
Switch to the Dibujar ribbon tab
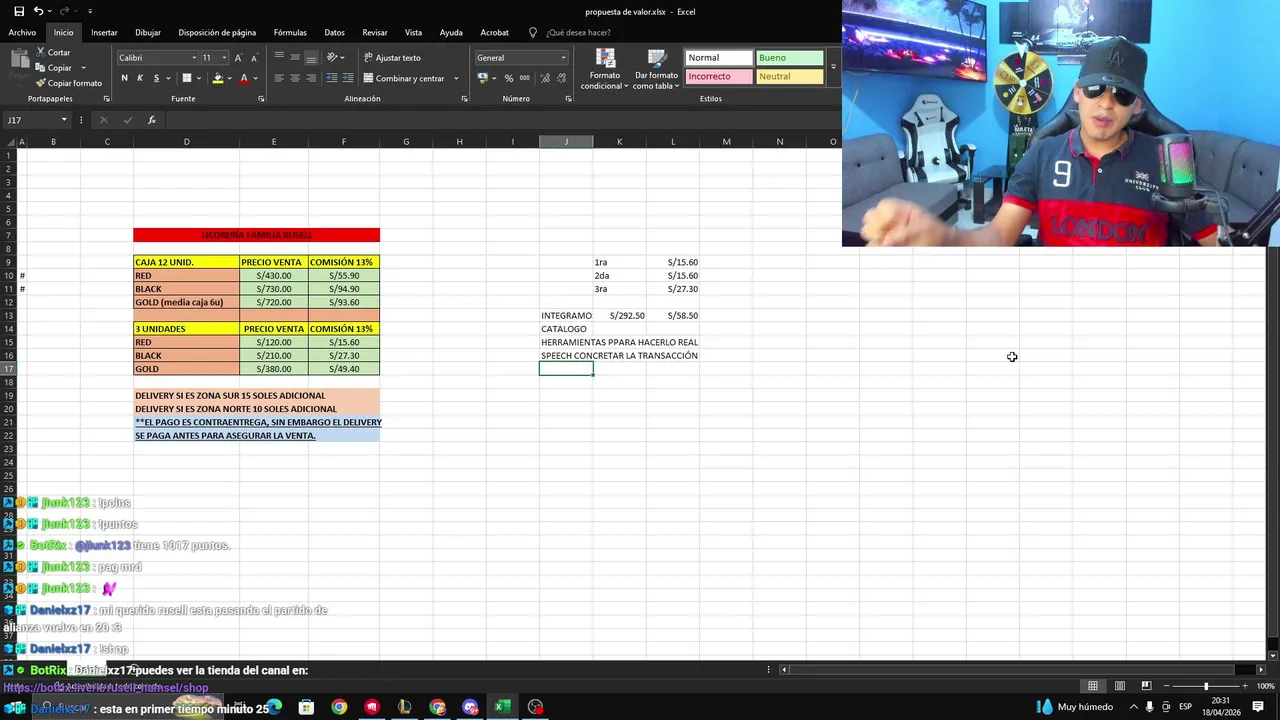(x=148, y=32)
